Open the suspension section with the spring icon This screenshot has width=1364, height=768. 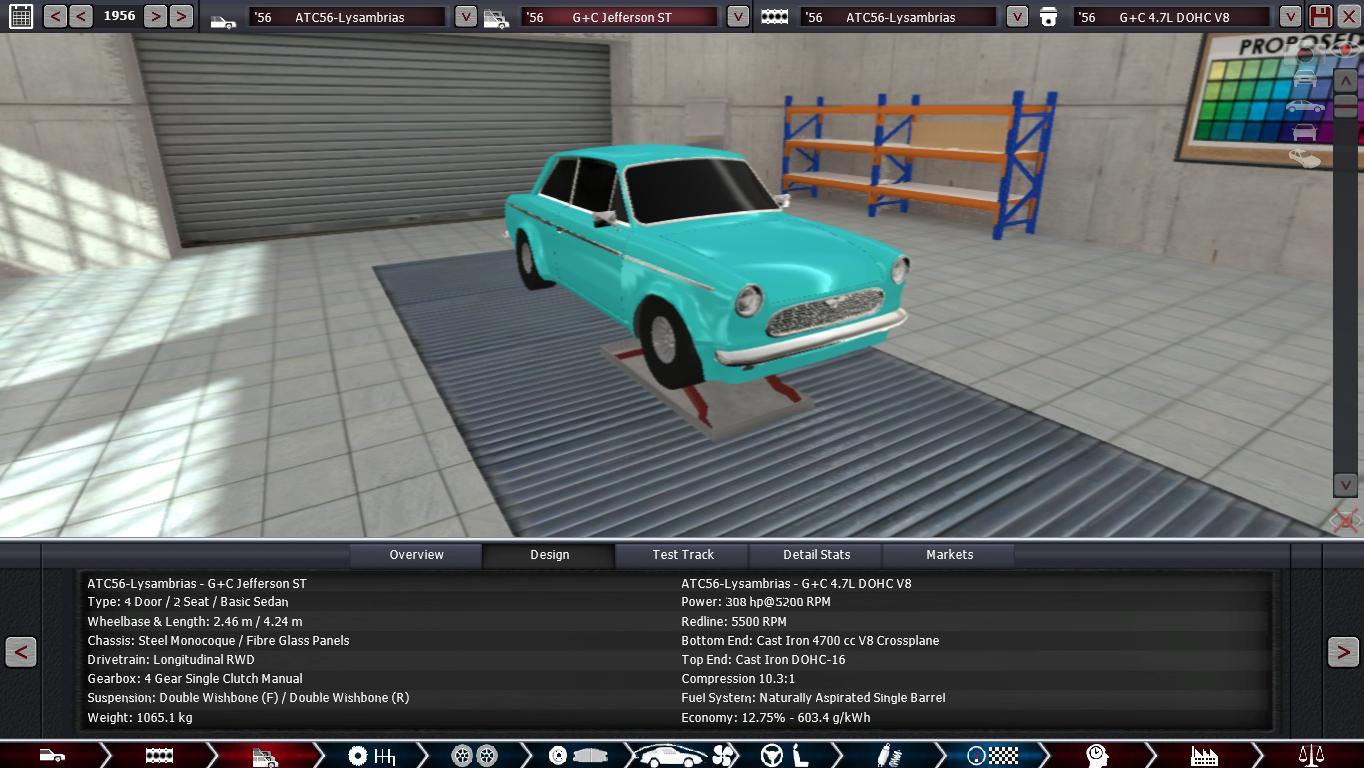[886, 755]
